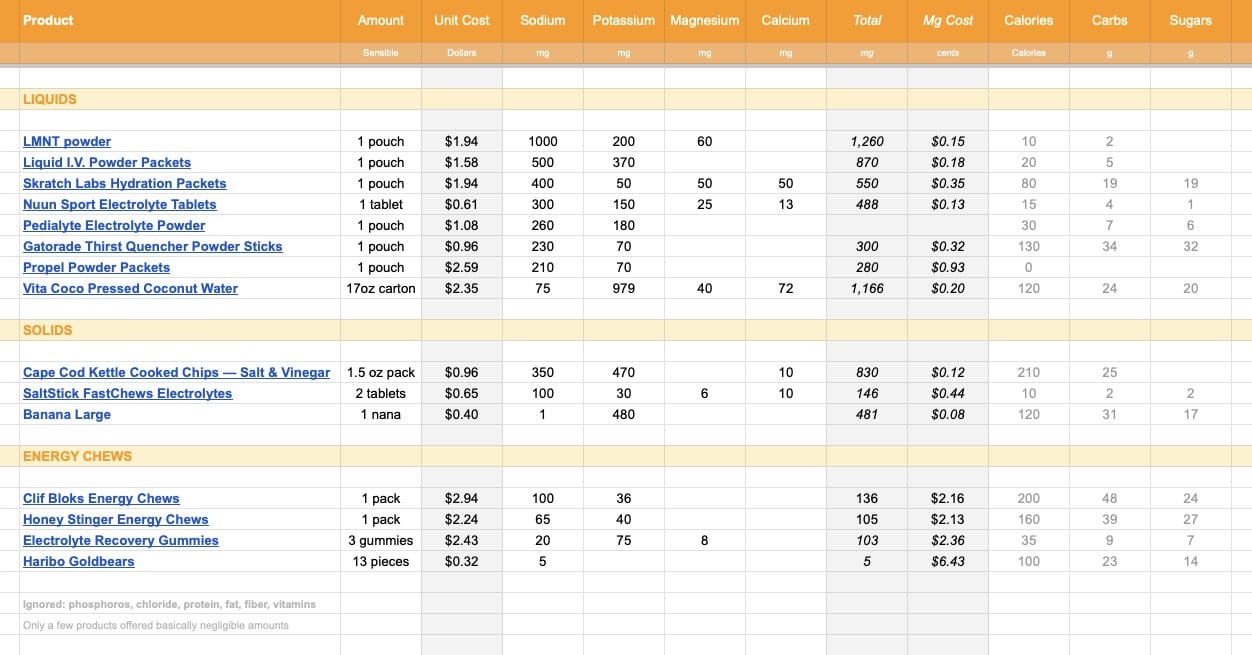The width and height of the screenshot is (1252, 655).
Task: Select the SOLIDS section heading
Action: tap(48, 330)
